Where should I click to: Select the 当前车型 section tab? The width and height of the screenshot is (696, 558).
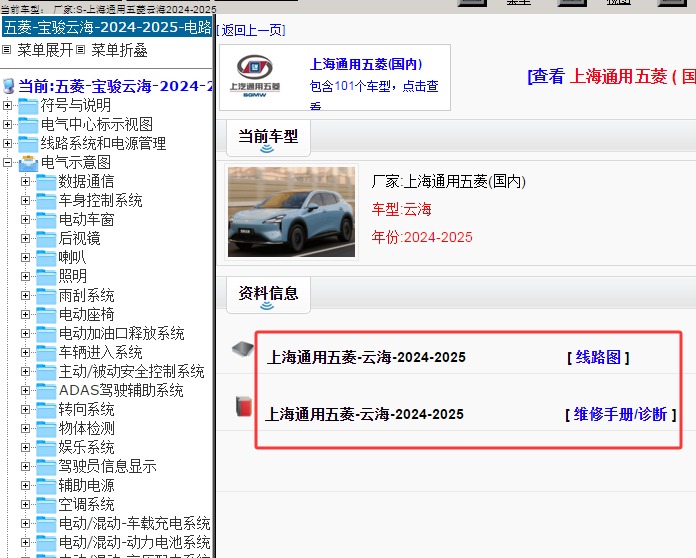pyautogui.click(x=268, y=138)
